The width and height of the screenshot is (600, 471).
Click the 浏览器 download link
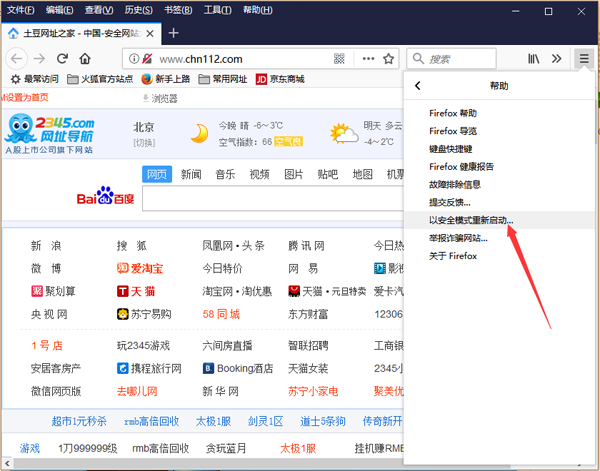pos(160,99)
